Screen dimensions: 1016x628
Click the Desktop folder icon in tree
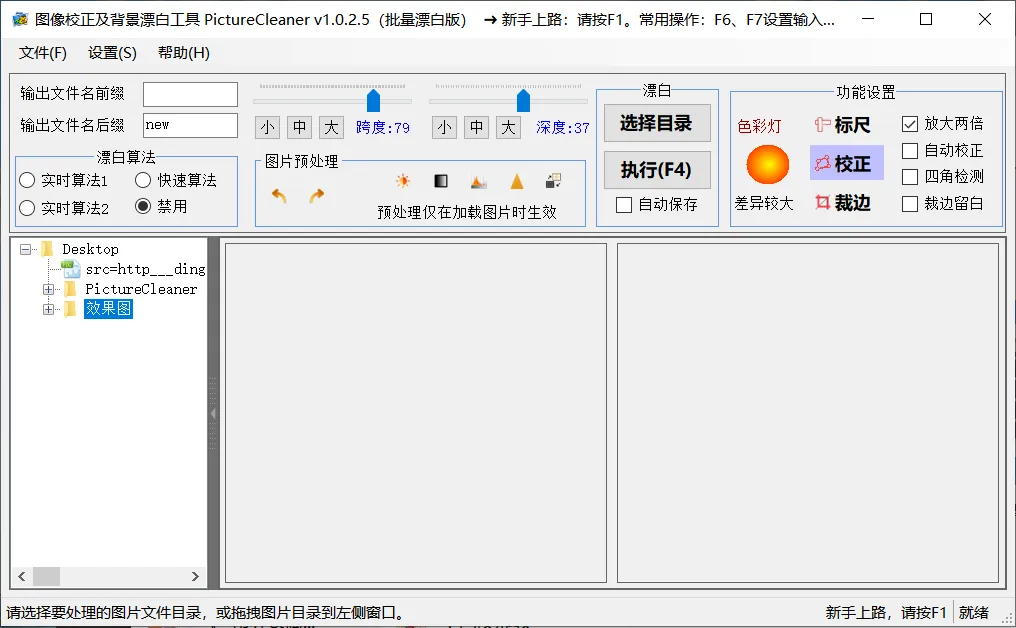47,249
